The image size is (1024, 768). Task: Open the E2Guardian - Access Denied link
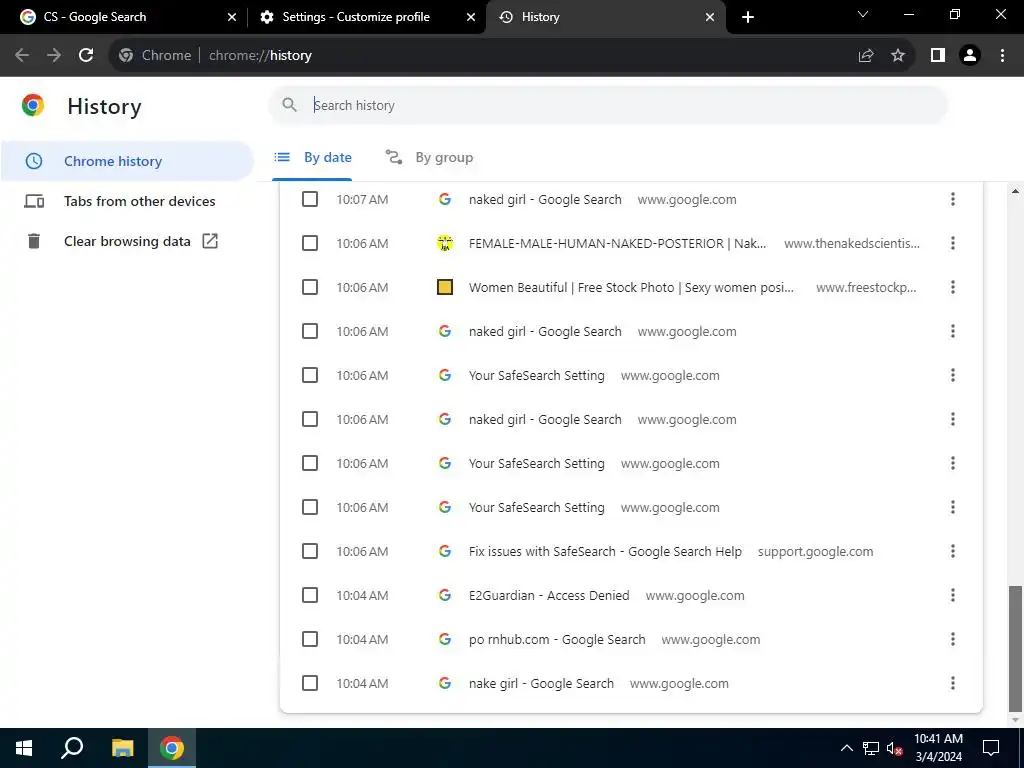549,595
